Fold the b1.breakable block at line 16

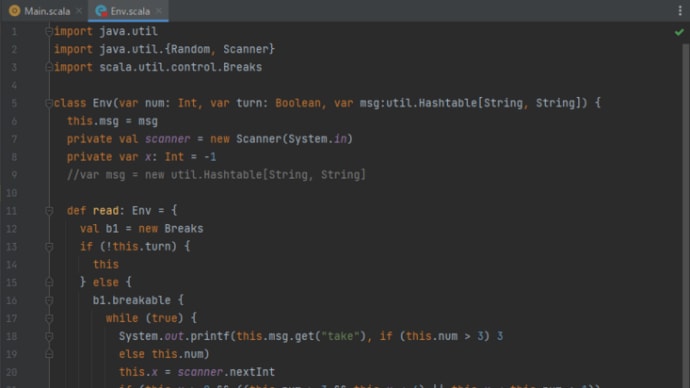point(49,300)
